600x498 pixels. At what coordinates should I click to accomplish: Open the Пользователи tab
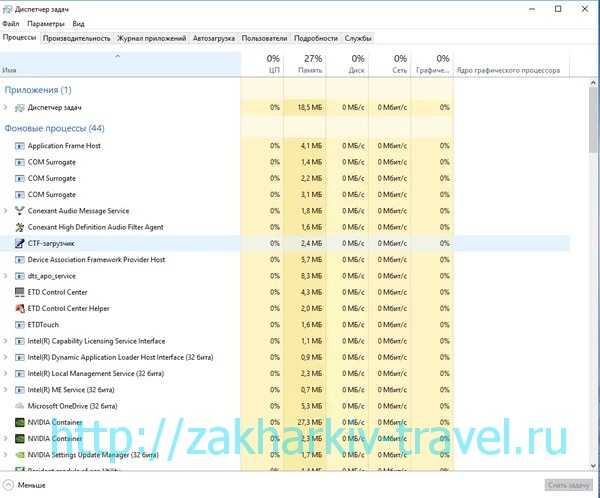point(264,38)
